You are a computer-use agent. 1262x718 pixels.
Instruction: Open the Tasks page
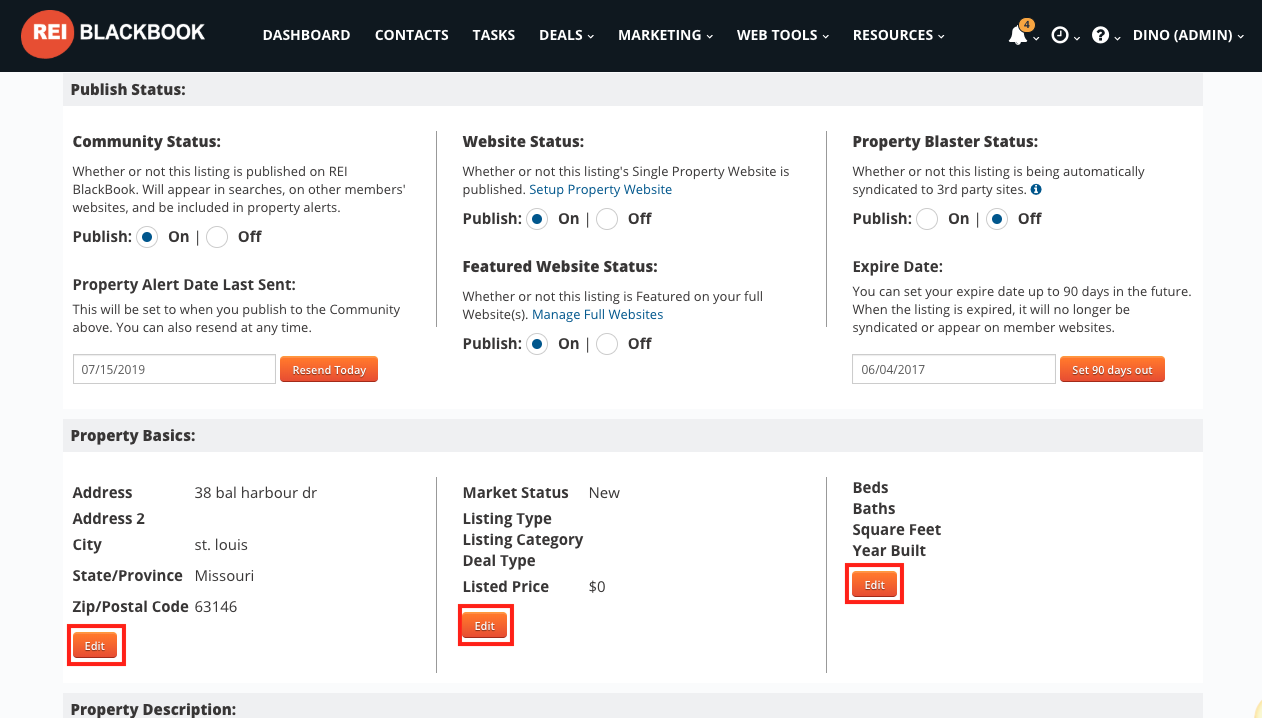[494, 35]
